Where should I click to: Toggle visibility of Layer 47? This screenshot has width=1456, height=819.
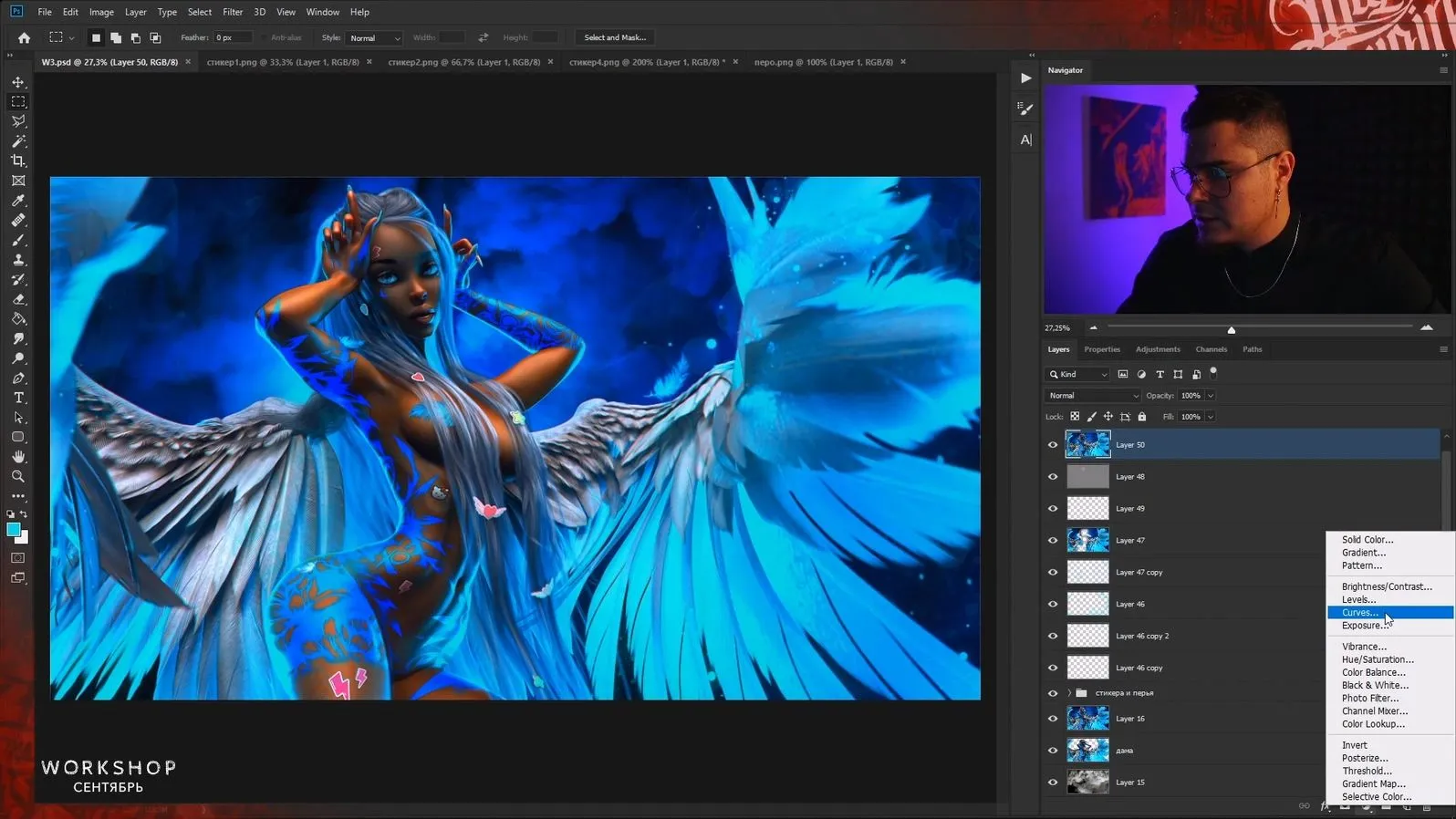[x=1053, y=541]
